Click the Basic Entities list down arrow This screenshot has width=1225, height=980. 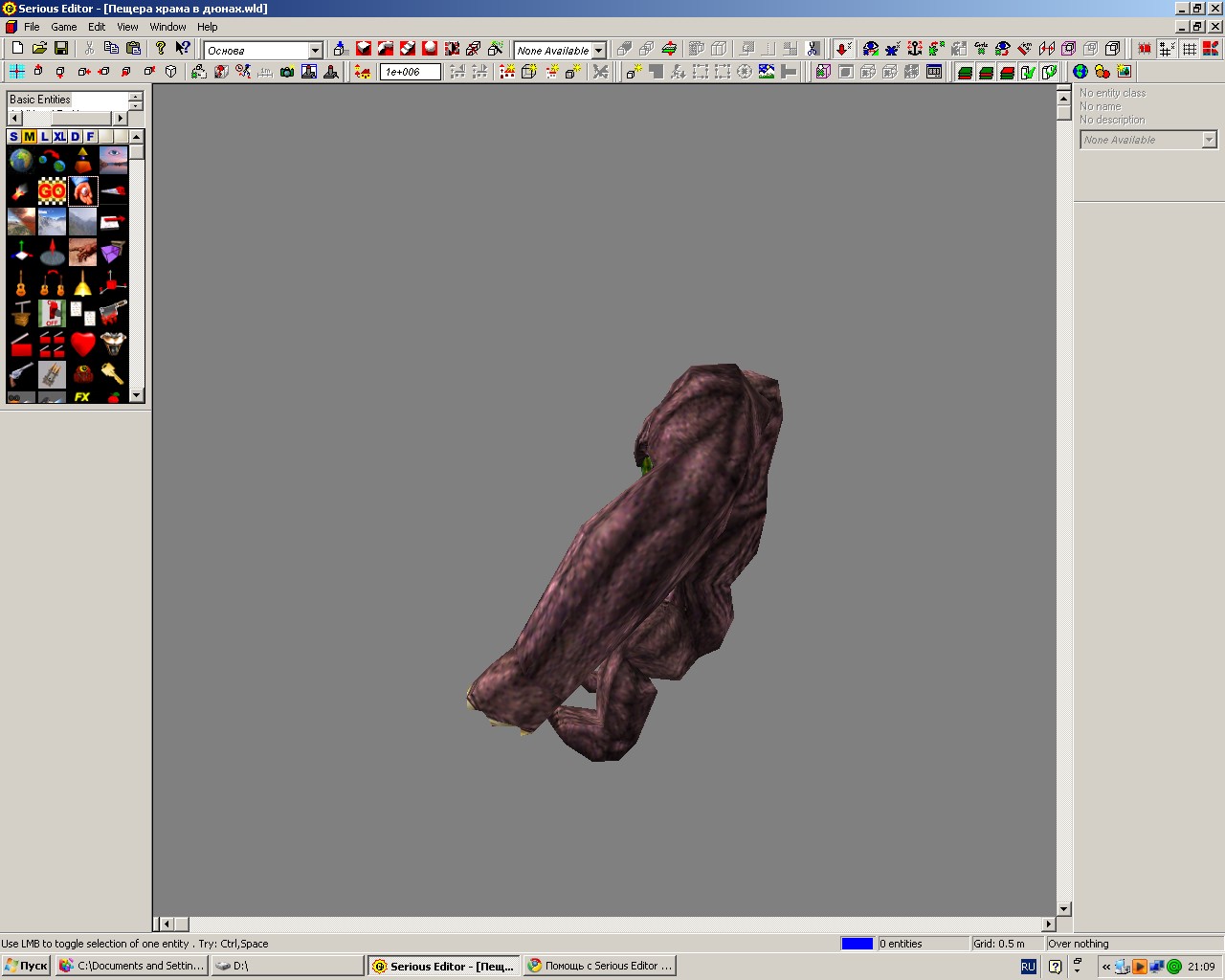point(136,105)
